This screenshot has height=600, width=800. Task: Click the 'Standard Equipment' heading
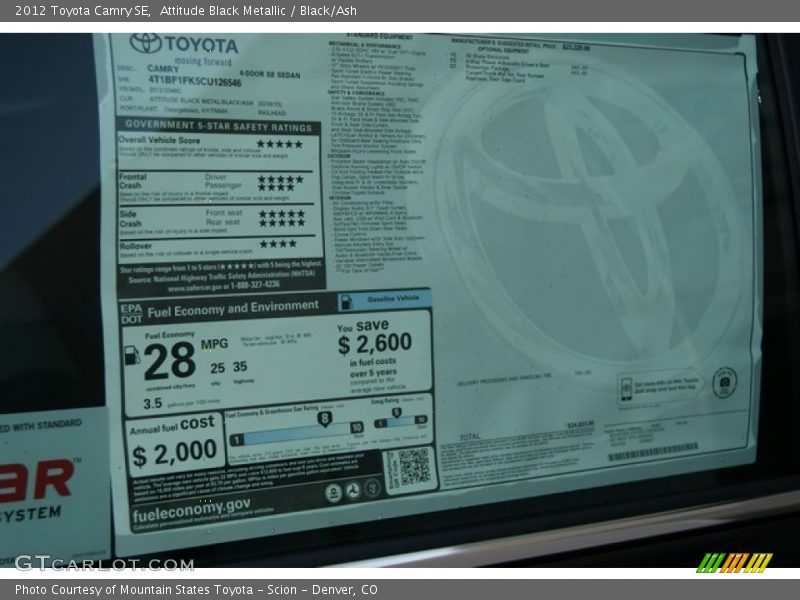(x=380, y=36)
